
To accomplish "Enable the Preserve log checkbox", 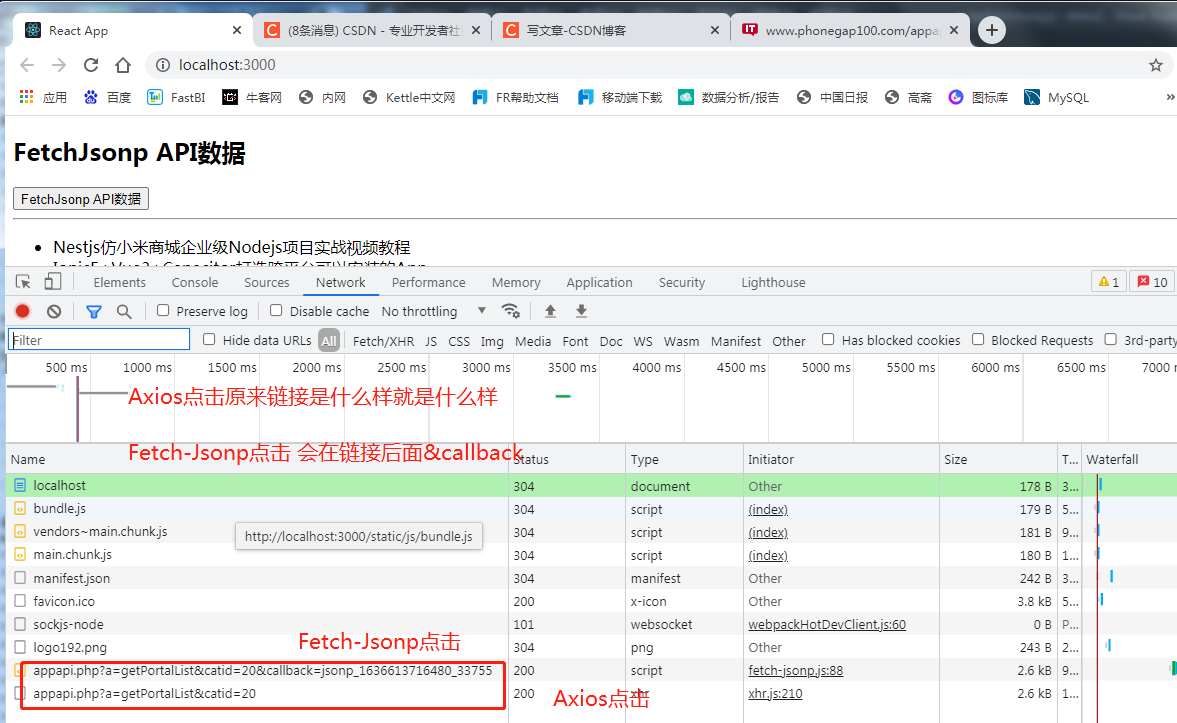I will pyautogui.click(x=162, y=311).
